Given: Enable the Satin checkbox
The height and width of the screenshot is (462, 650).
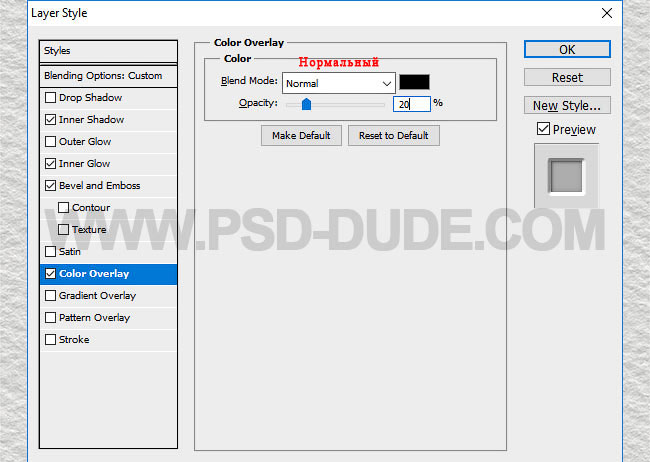Looking at the screenshot, I should pos(50,251).
